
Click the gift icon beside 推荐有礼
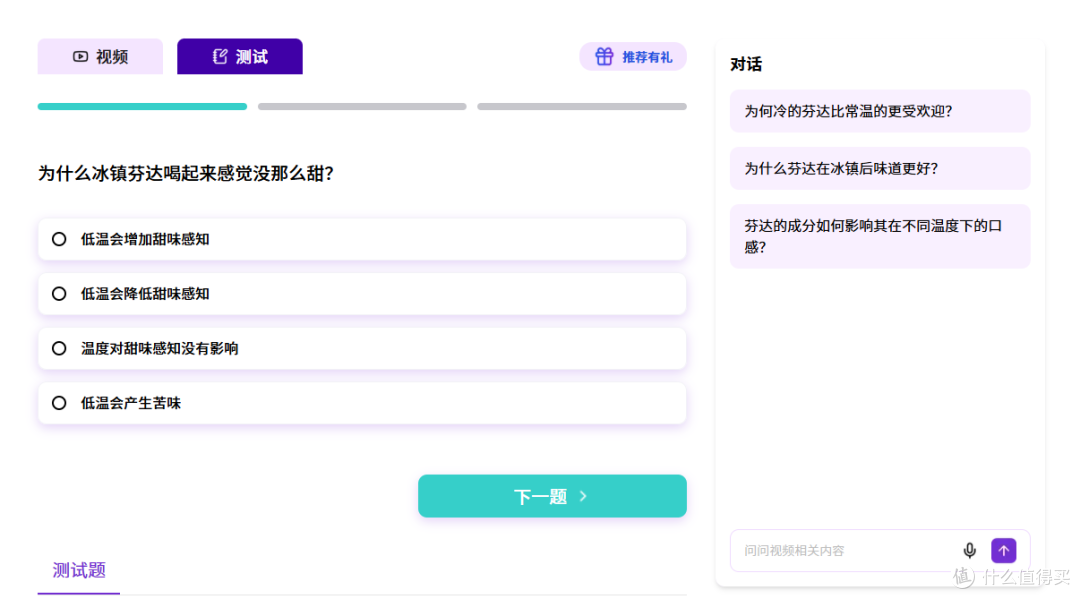point(604,56)
